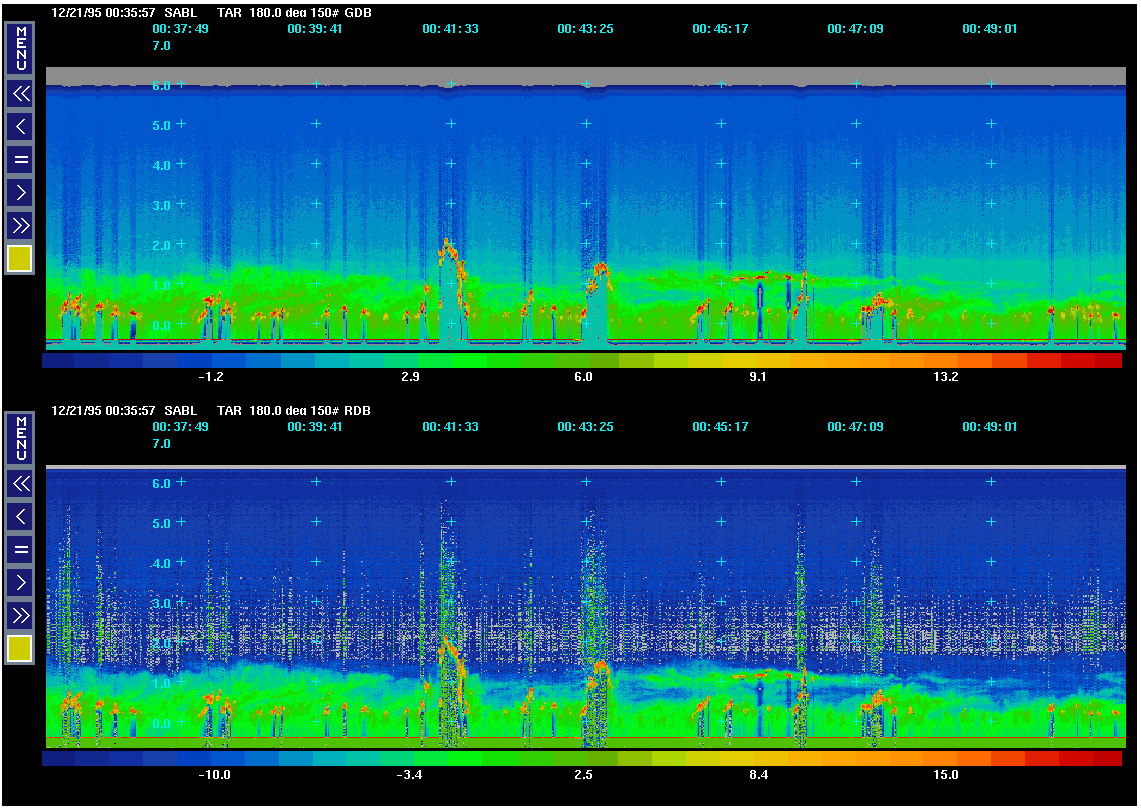
Task: Open the MENU button in the RDB panel
Action: pyautogui.click(x=20, y=437)
